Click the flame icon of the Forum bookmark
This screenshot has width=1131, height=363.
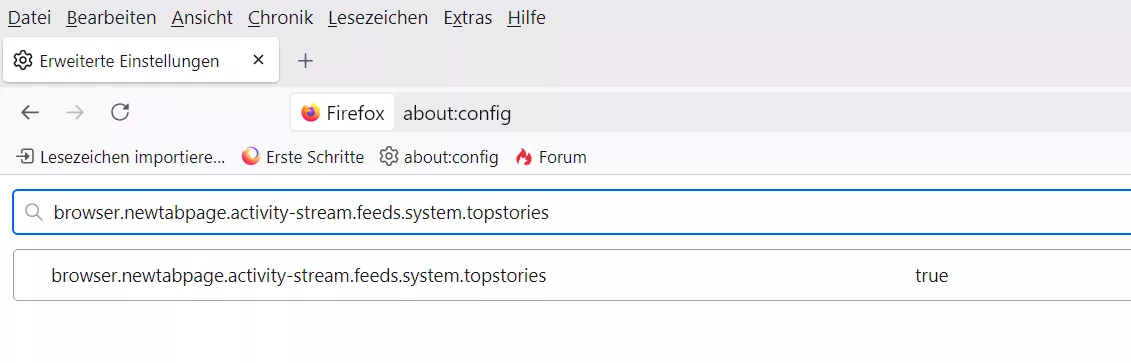[524, 157]
